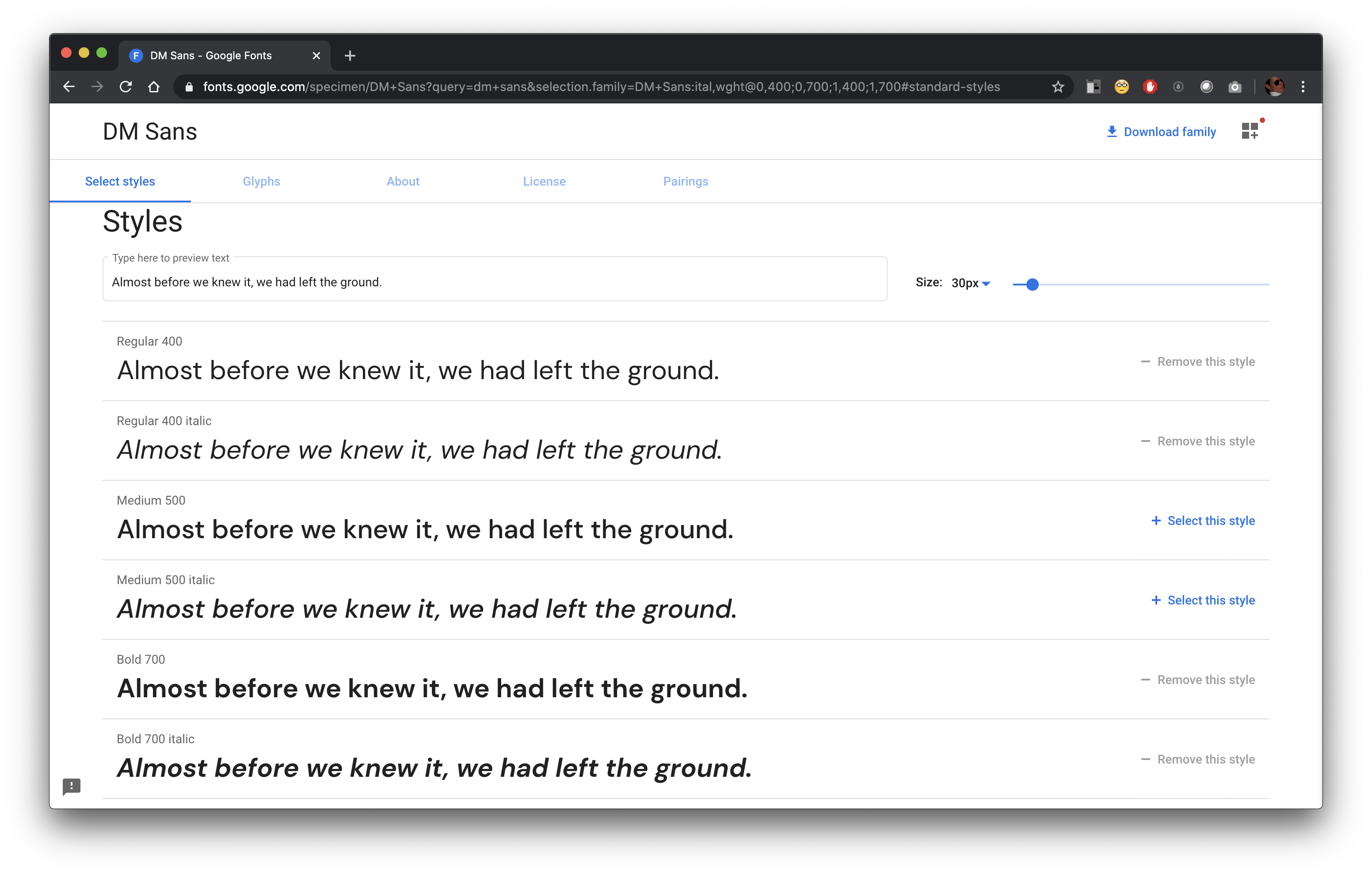Click the browser back navigation arrow
The width and height of the screenshot is (1372, 874).
[x=68, y=87]
